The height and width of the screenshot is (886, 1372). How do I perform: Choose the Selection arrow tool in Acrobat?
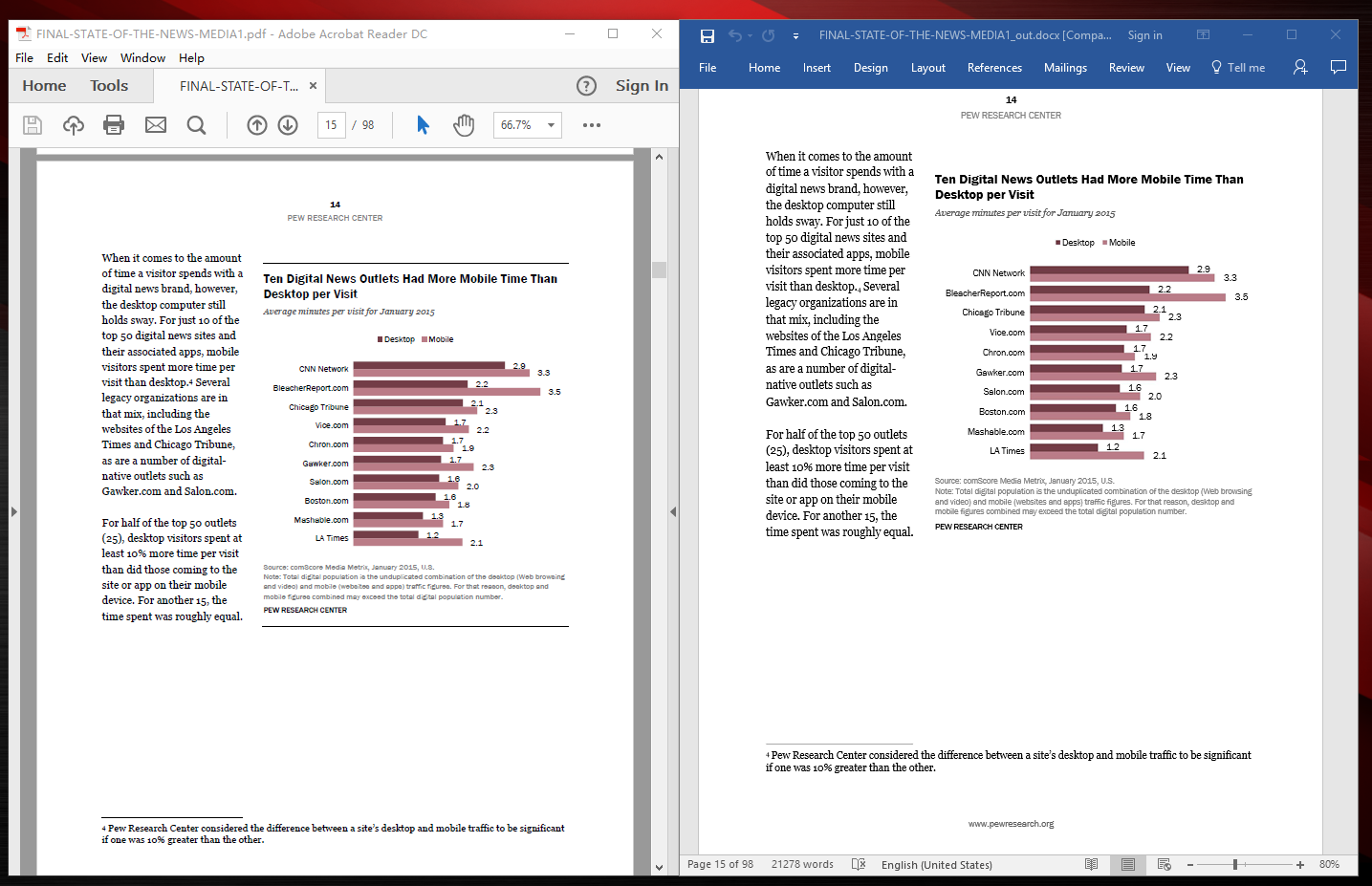click(x=423, y=125)
